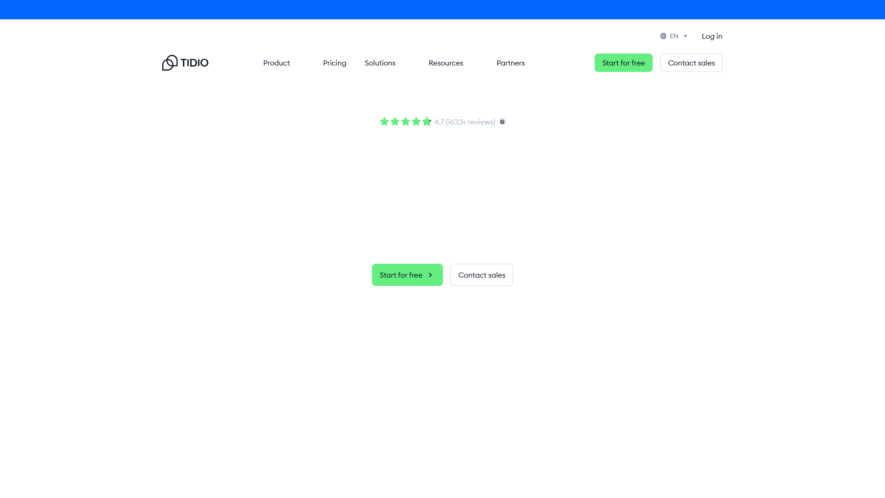The width and height of the screenshot is (885, 498).
Task: Go to the Pricing page
Action: pyautogui.click(x=335, y=63)
